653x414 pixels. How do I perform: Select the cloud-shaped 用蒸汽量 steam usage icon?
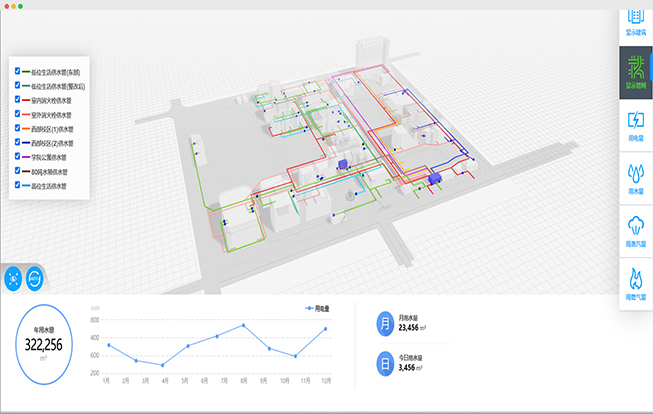pyautogui.click(x=634, y=230)
